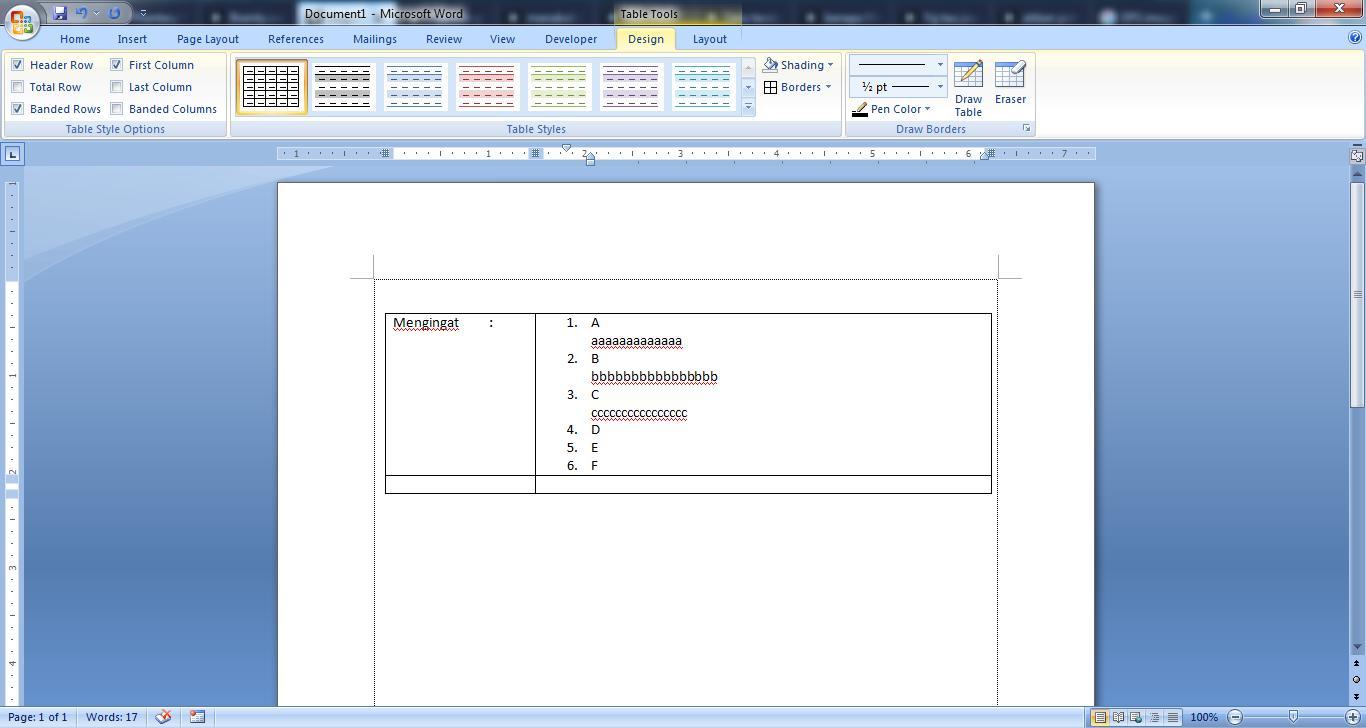Enable the Last Column checkbox
1366x728 pixels.
pyautogui.click(x=116, y=87)
